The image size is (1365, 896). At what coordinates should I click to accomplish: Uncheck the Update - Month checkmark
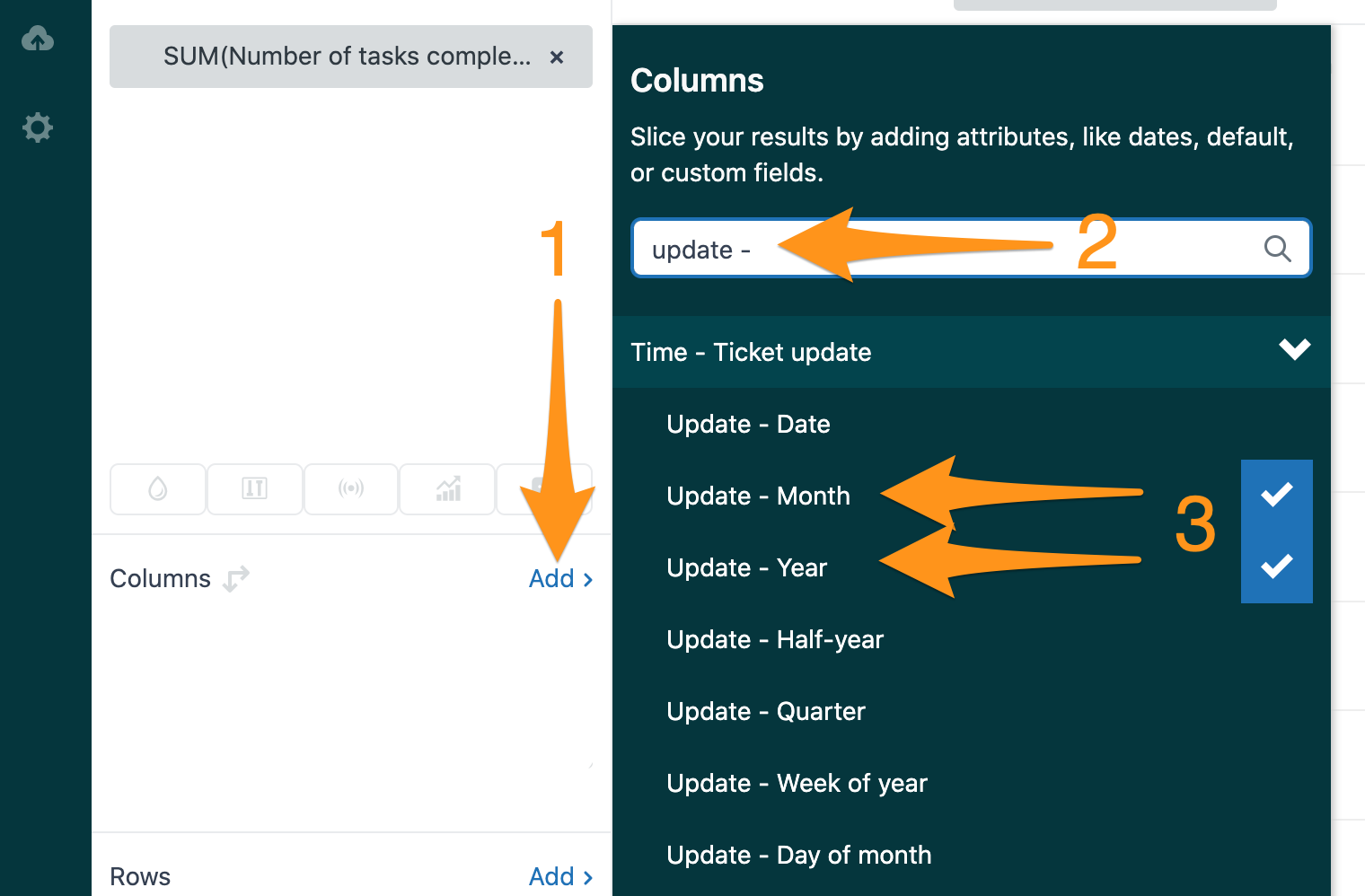click(x=1276, y=495)
